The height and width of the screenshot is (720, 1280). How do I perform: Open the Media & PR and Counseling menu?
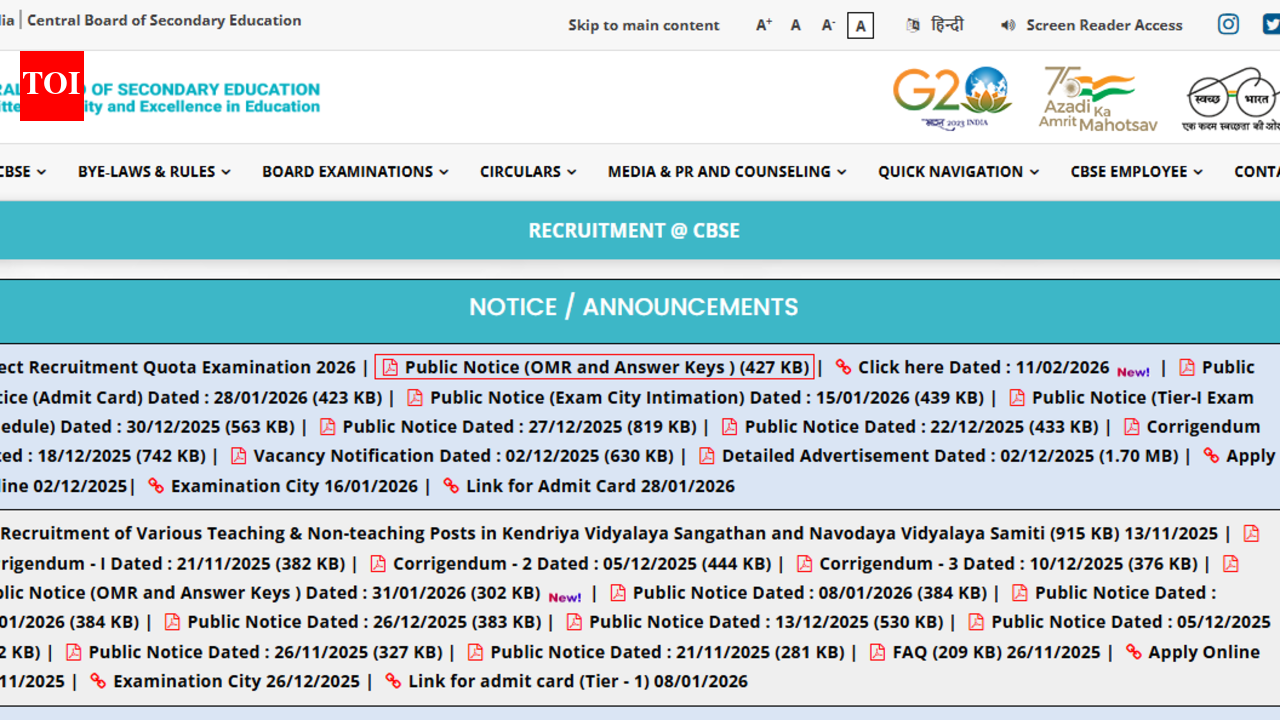pos(727,172)
